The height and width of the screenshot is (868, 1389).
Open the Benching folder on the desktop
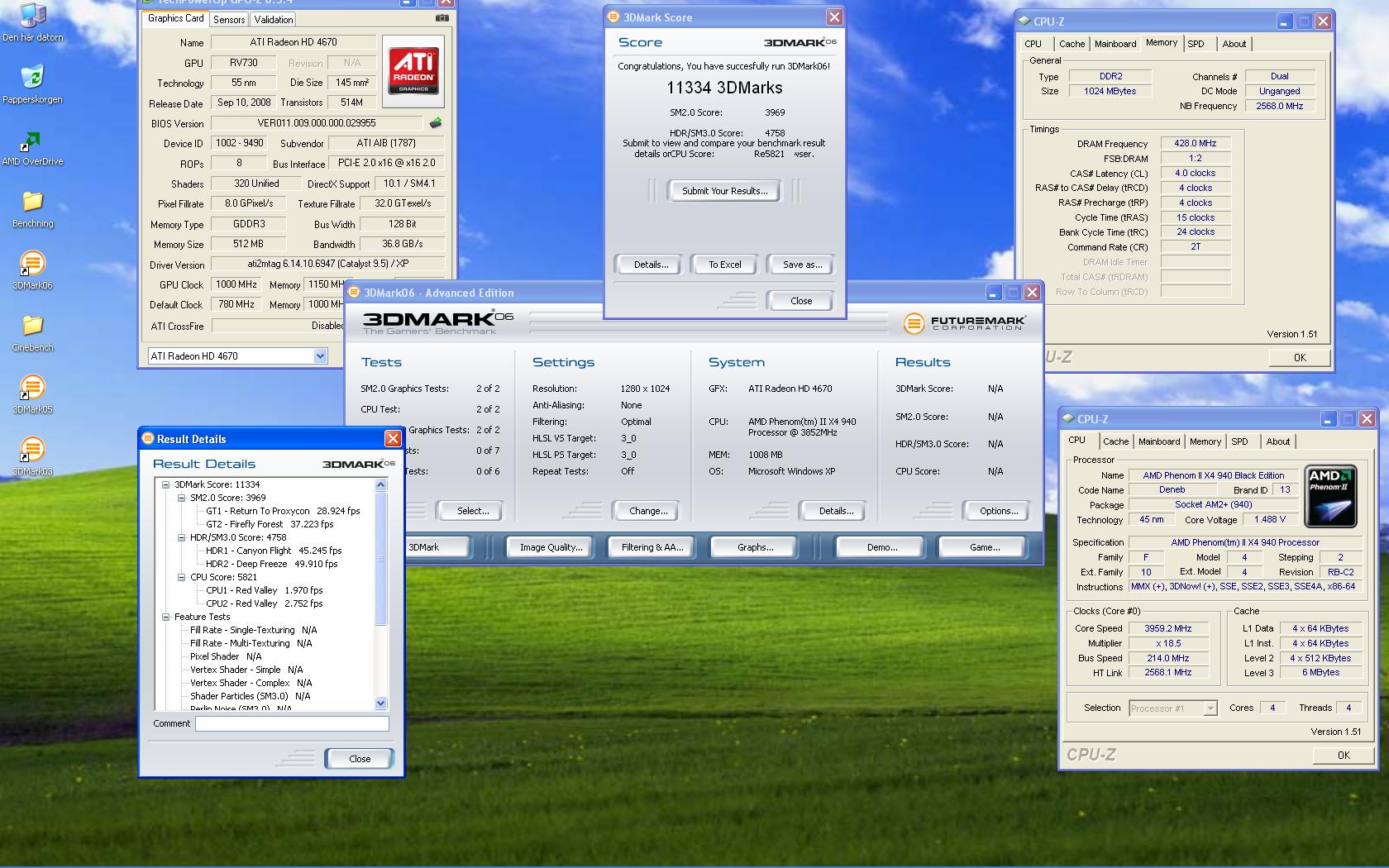point(32,207)
